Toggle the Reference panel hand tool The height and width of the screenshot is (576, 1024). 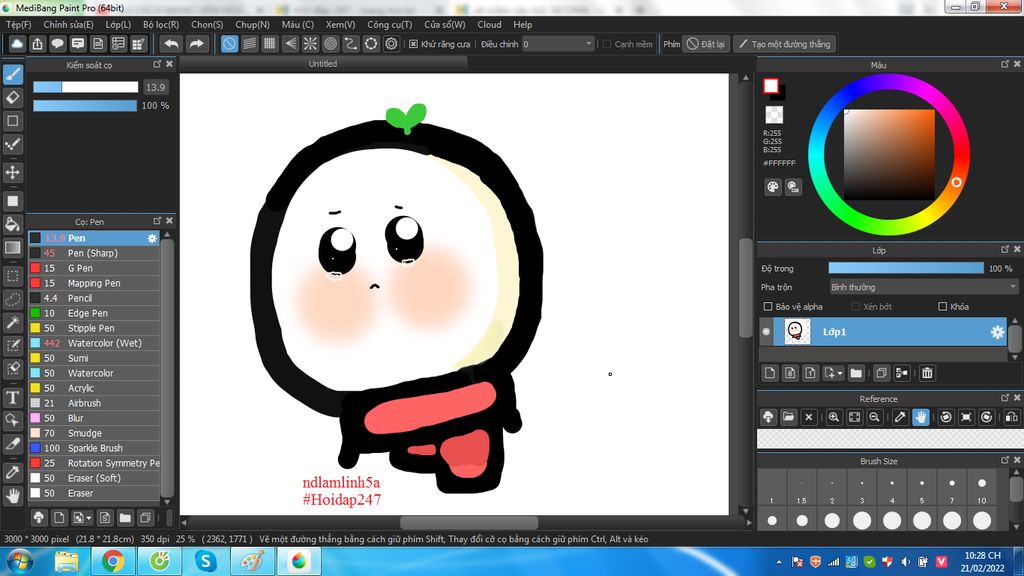[920, 417]
